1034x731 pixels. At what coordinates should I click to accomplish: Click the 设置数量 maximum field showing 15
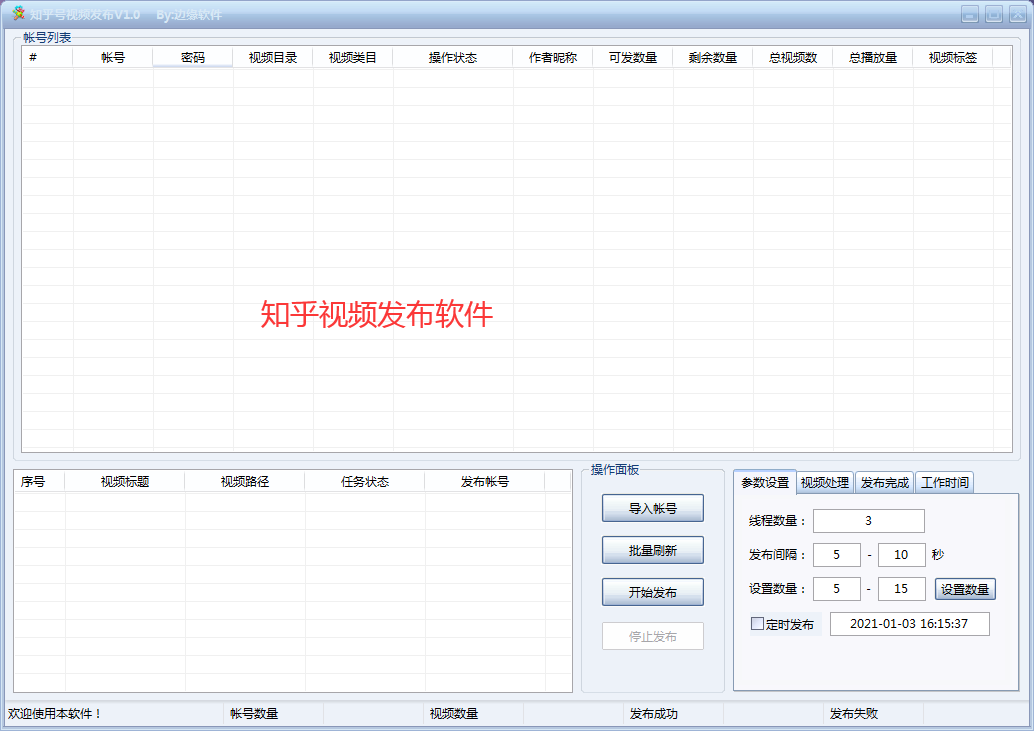pyautogui.click(x=901, y=589)
